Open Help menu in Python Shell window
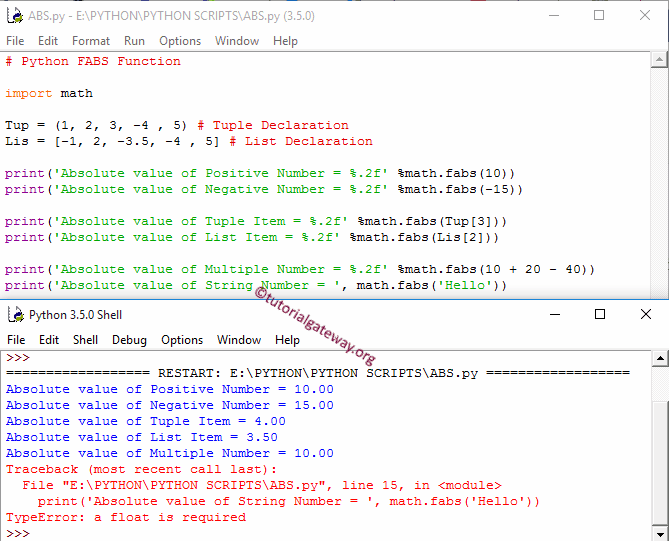The image size is (669, 541). pos(287,340)
